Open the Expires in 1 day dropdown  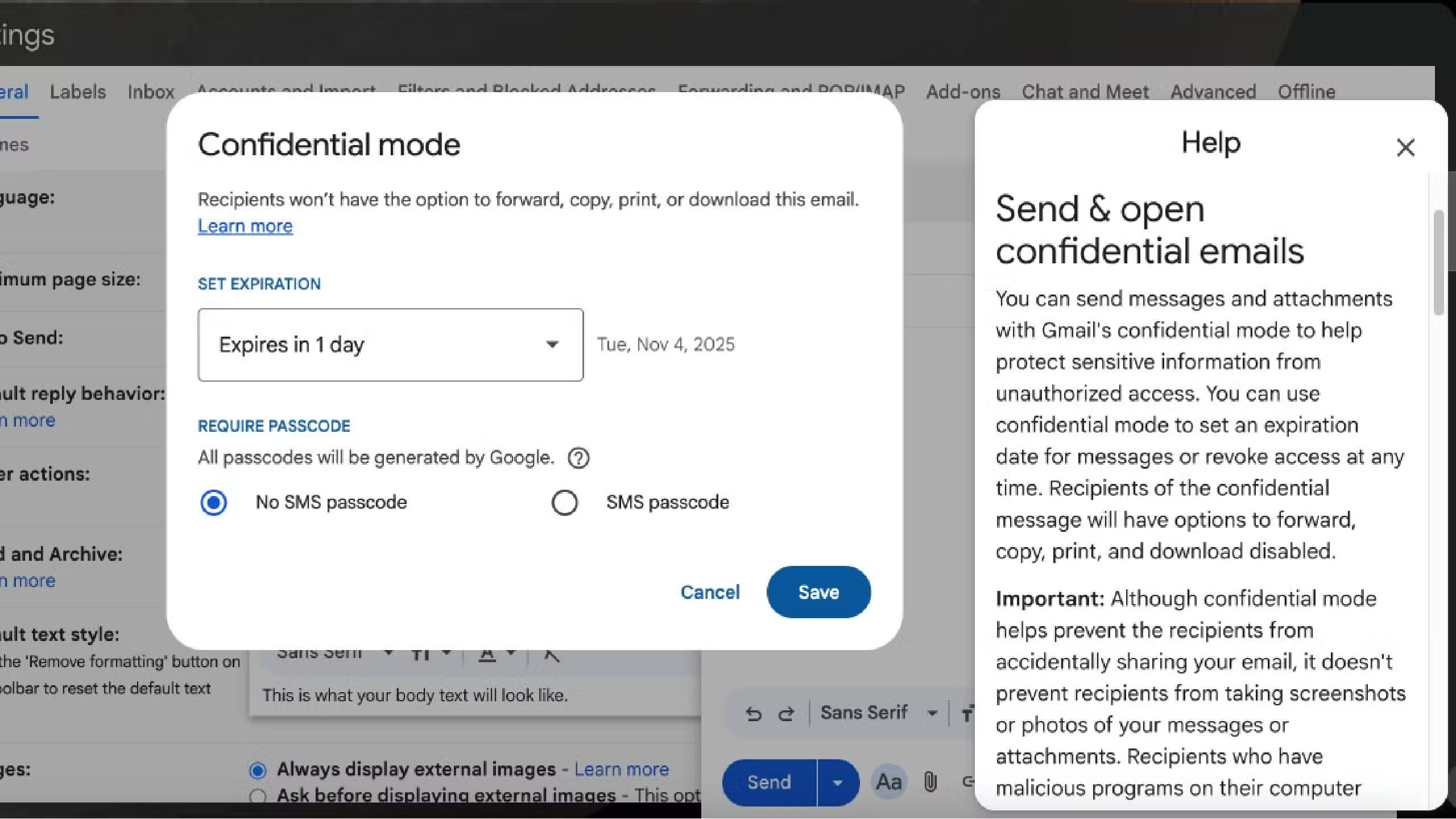point(390,345)
